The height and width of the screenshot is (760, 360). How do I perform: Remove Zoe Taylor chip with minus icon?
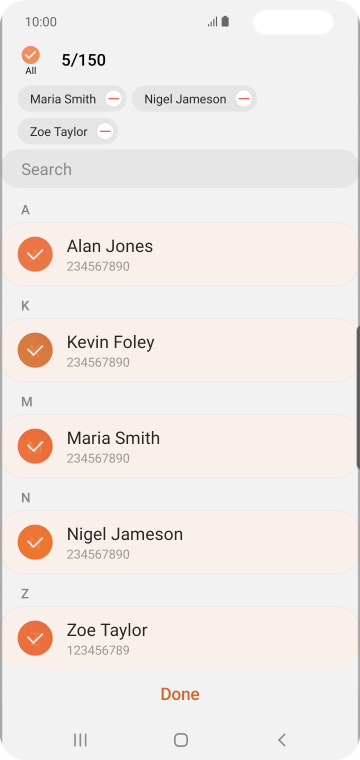click(105, 131)
